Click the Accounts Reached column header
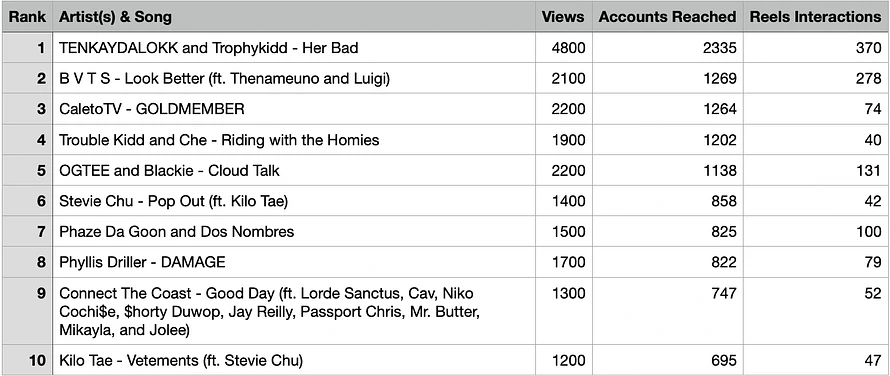 pos(668,17)
